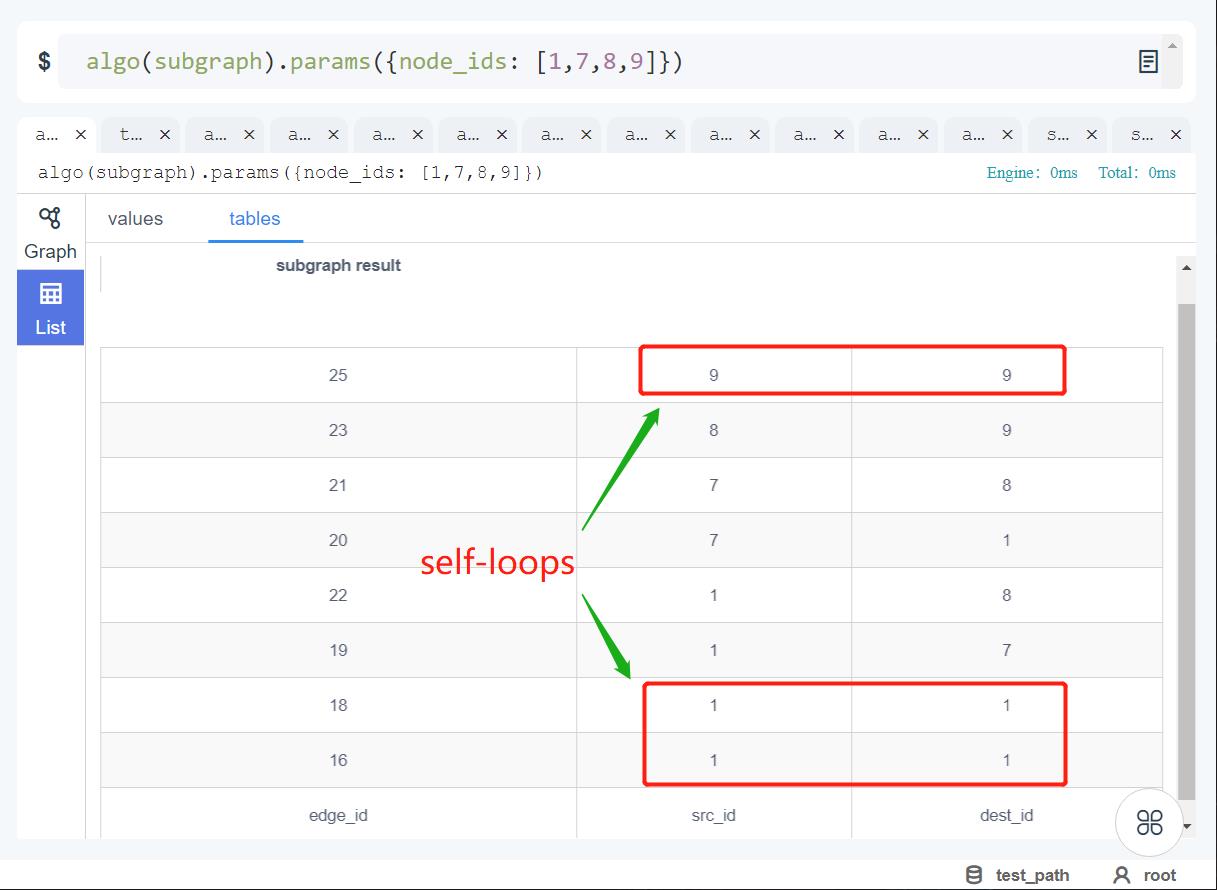Select the dest_id column header

click(x=1006, y=815)
